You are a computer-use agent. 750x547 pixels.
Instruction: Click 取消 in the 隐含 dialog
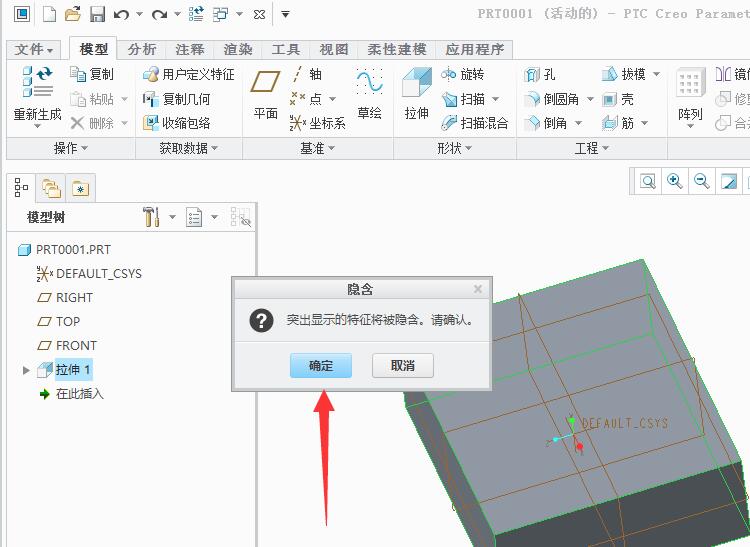point(403,366)
